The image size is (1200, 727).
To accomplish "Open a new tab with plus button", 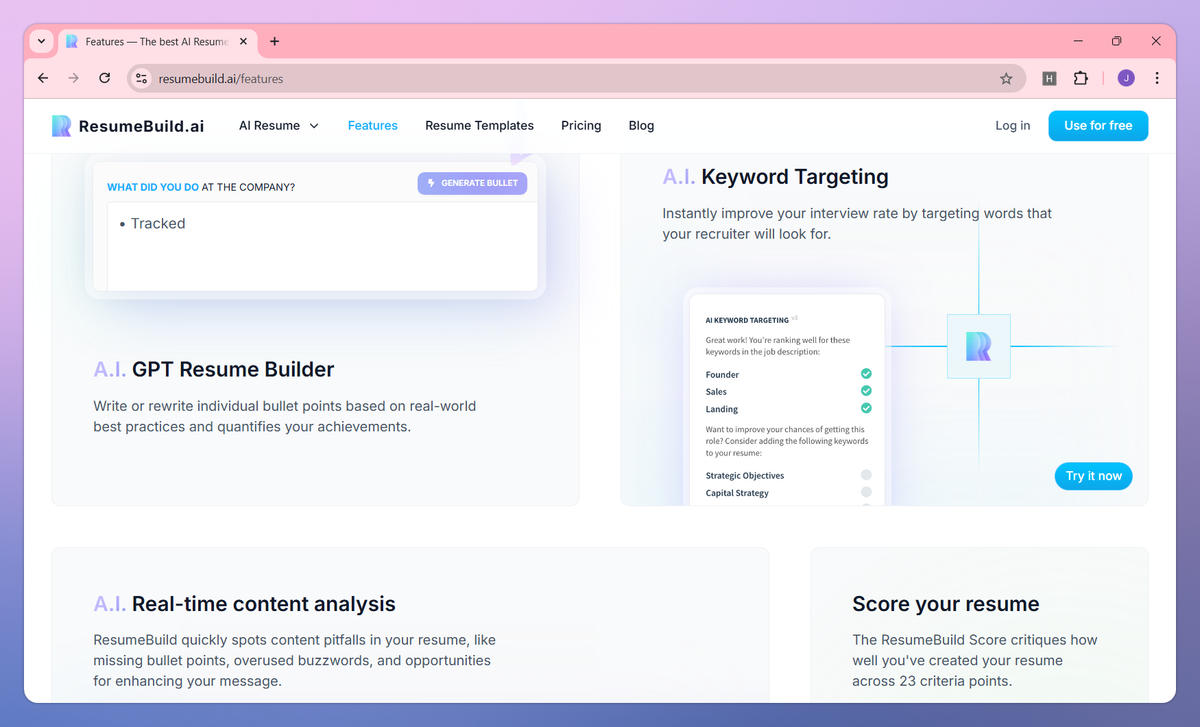I will [x=275, y=42].
